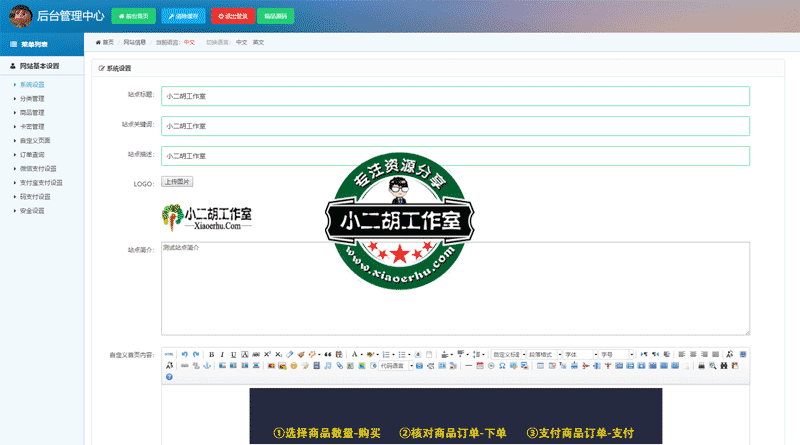Open 安全设置 in the sidebar

pos(32,211)
